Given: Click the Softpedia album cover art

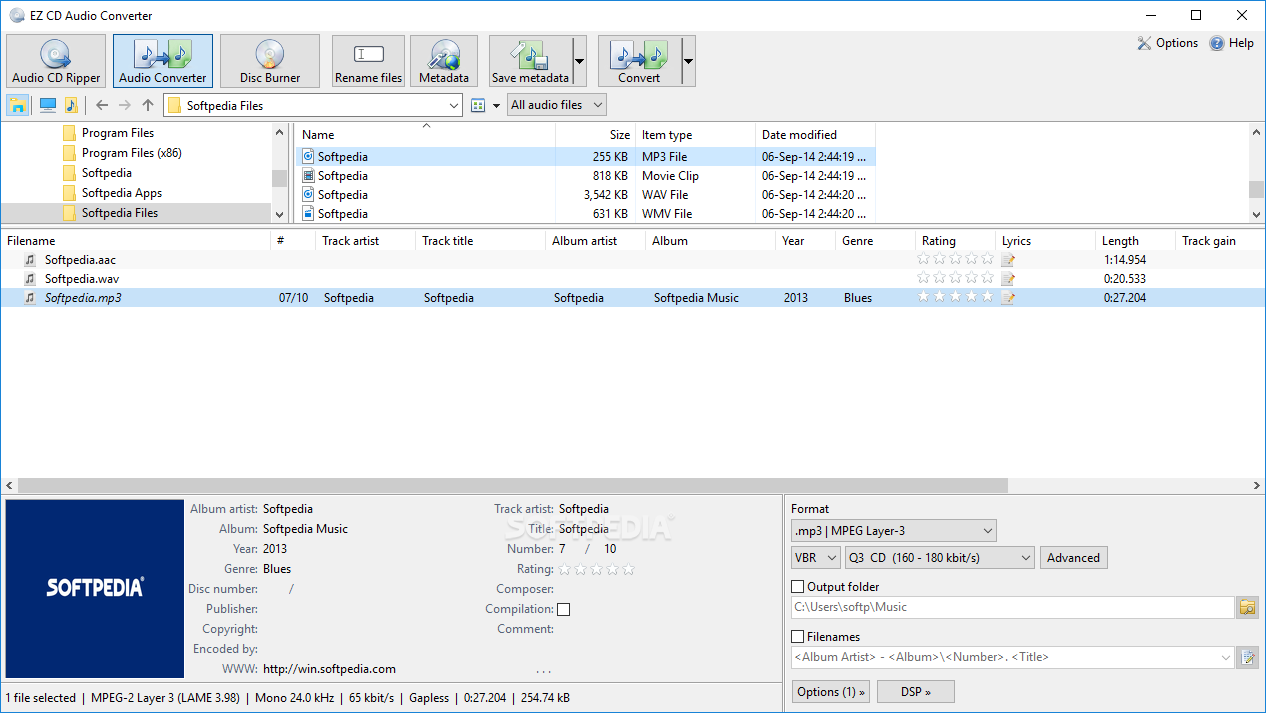Looking at the screenshot, I should pyautogui.click(x=95, y=588).
